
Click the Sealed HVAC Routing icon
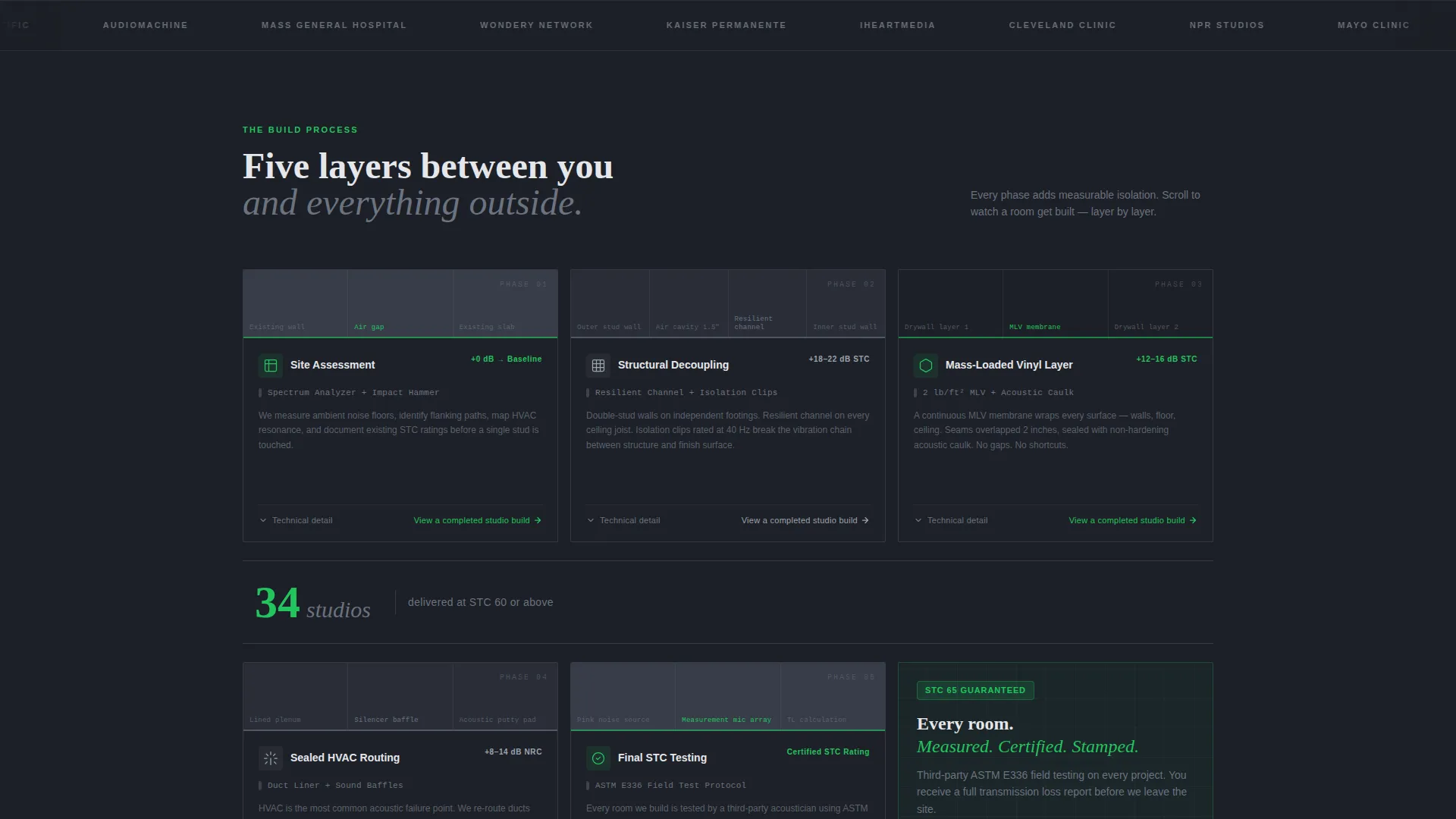(271, 758)
